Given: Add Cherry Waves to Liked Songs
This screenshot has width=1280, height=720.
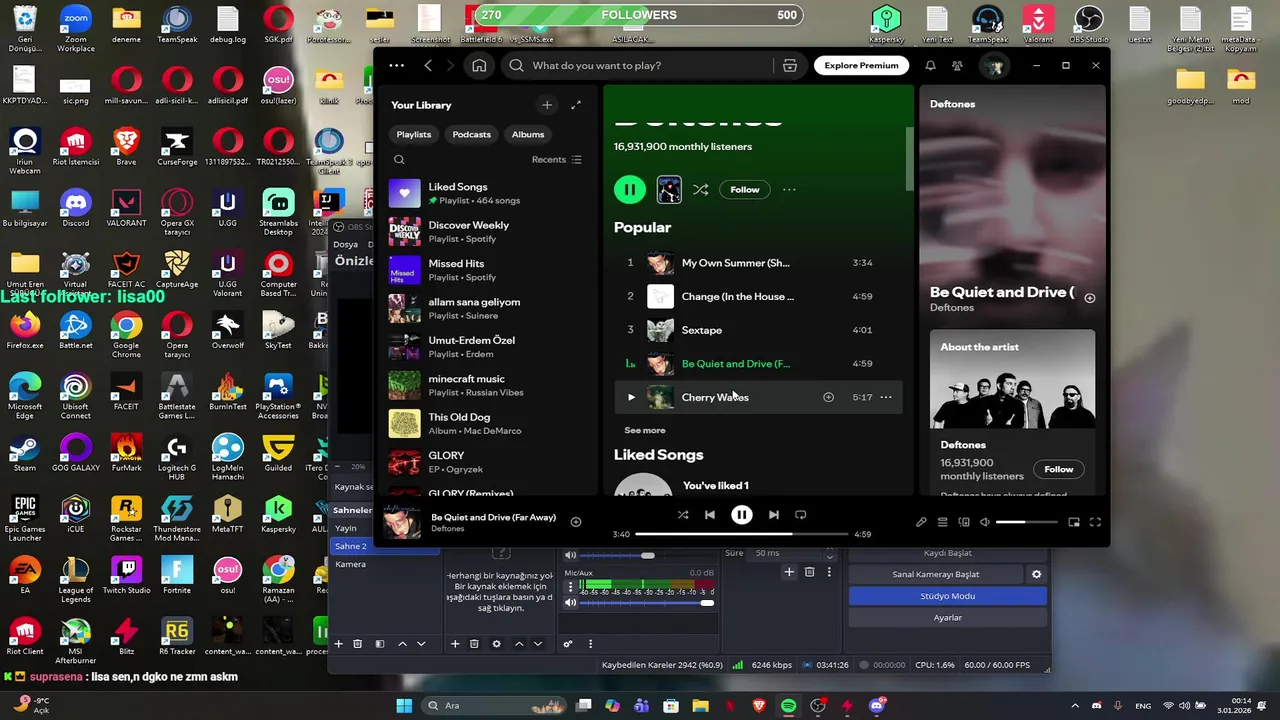Looking at the screenshot, I should (828, 397).
